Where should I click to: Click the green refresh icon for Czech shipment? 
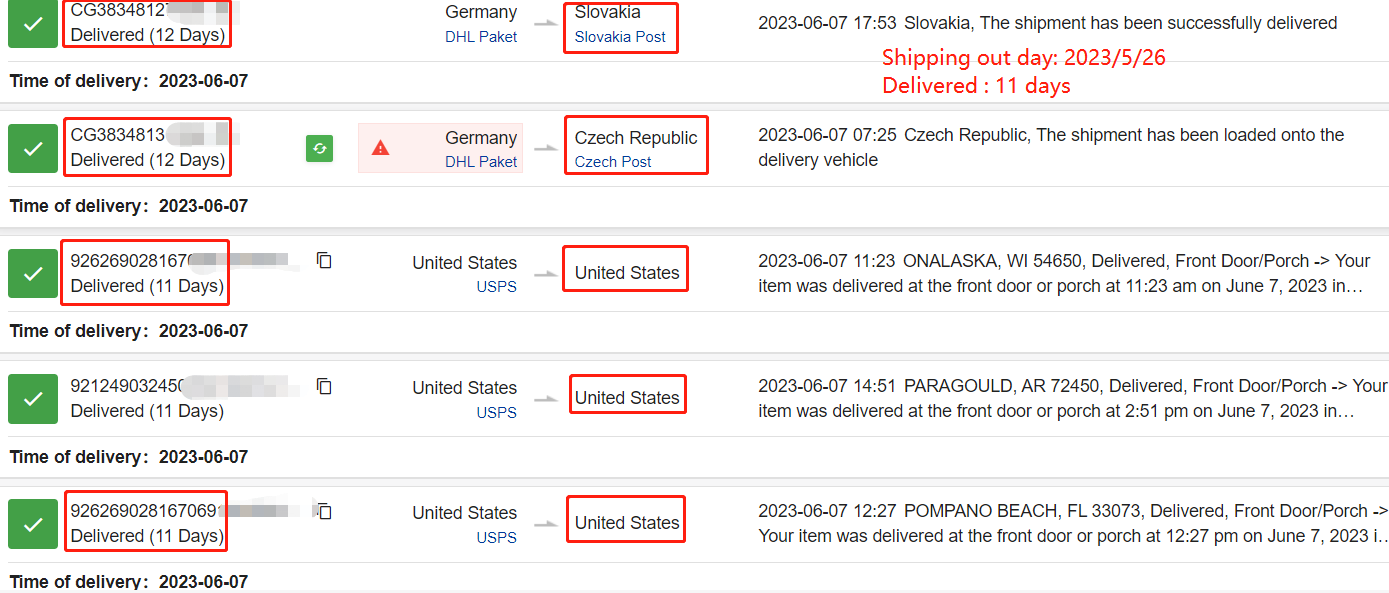(x=319, y=149)
